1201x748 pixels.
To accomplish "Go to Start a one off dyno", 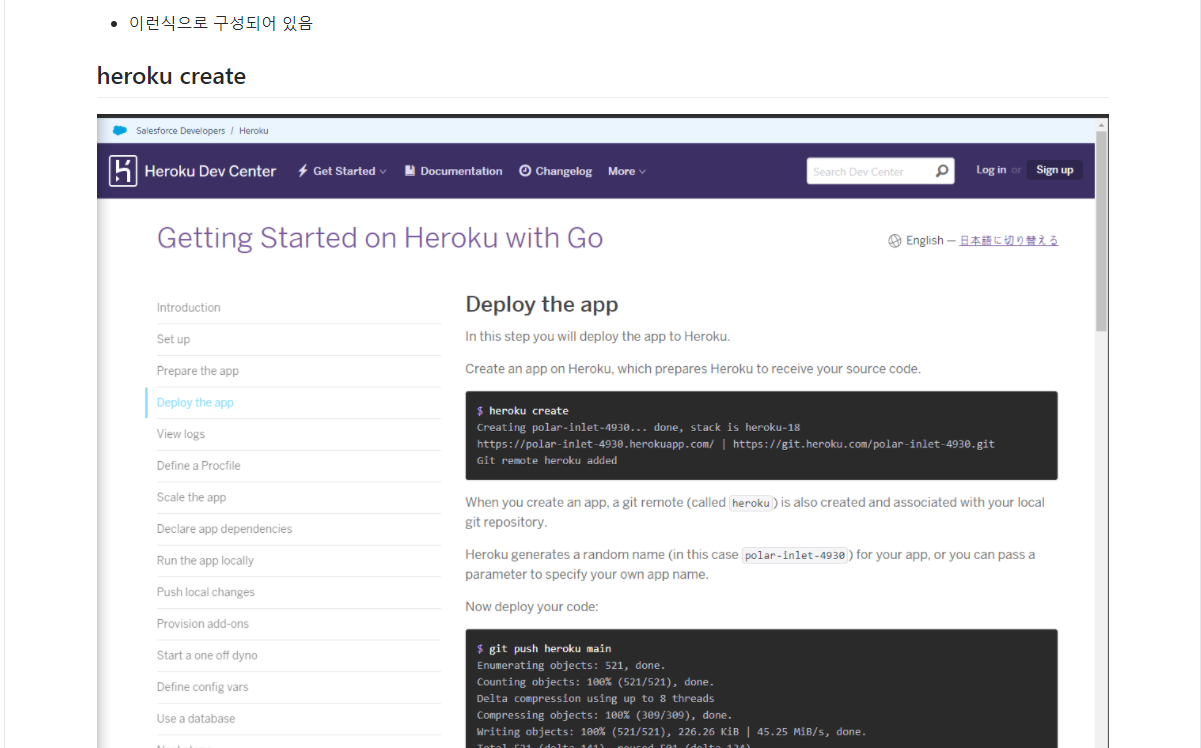I will pos(207,656).
